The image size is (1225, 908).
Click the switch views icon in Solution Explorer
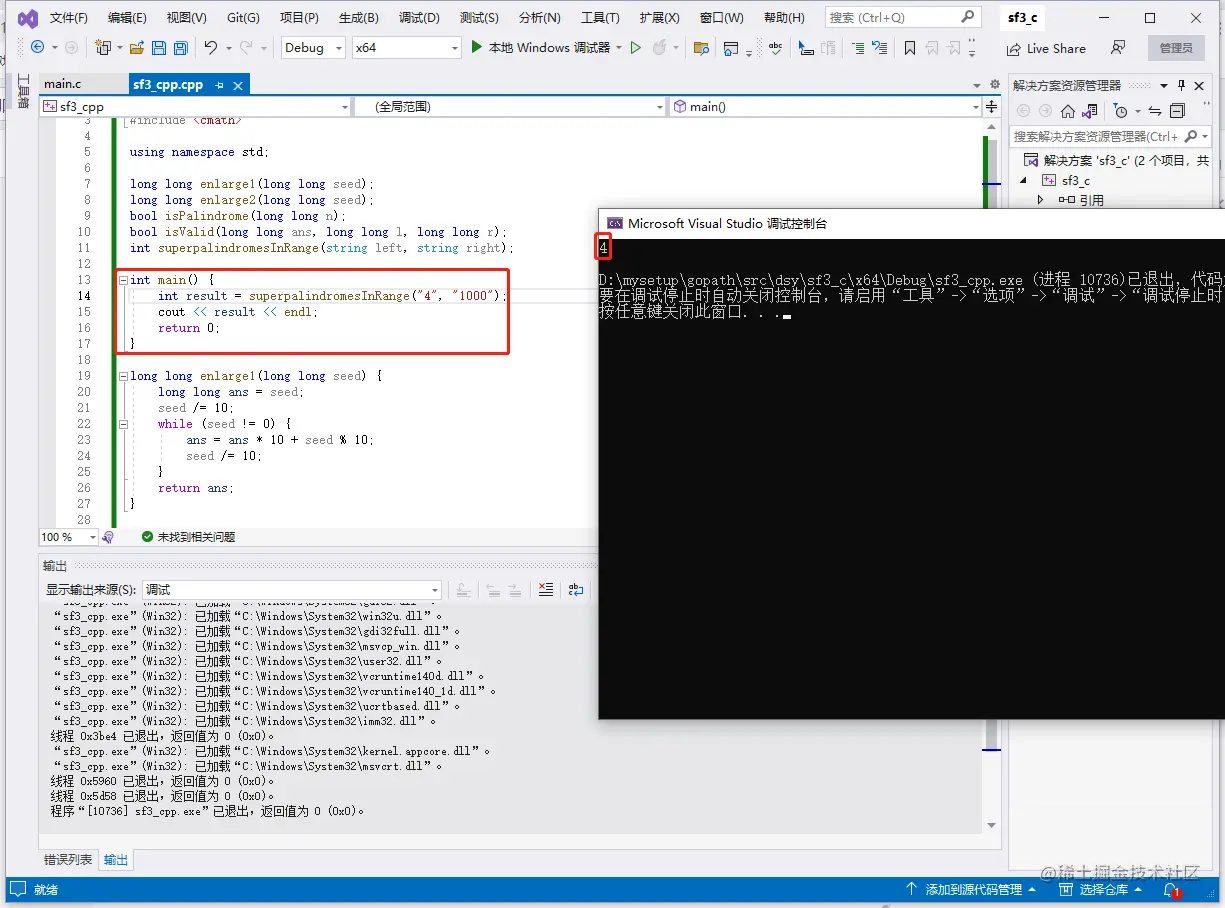coord(1089,111)
